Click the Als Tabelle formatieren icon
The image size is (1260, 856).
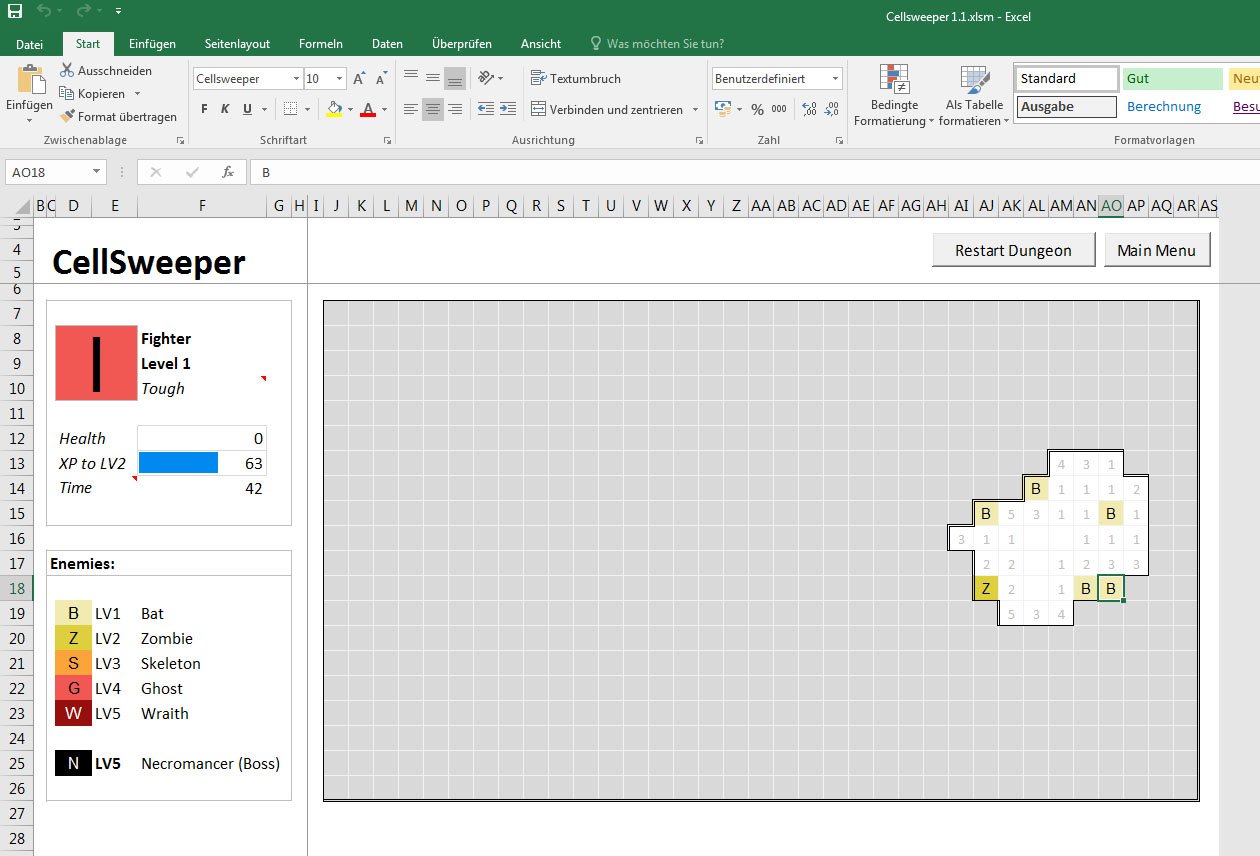(973, 97)
